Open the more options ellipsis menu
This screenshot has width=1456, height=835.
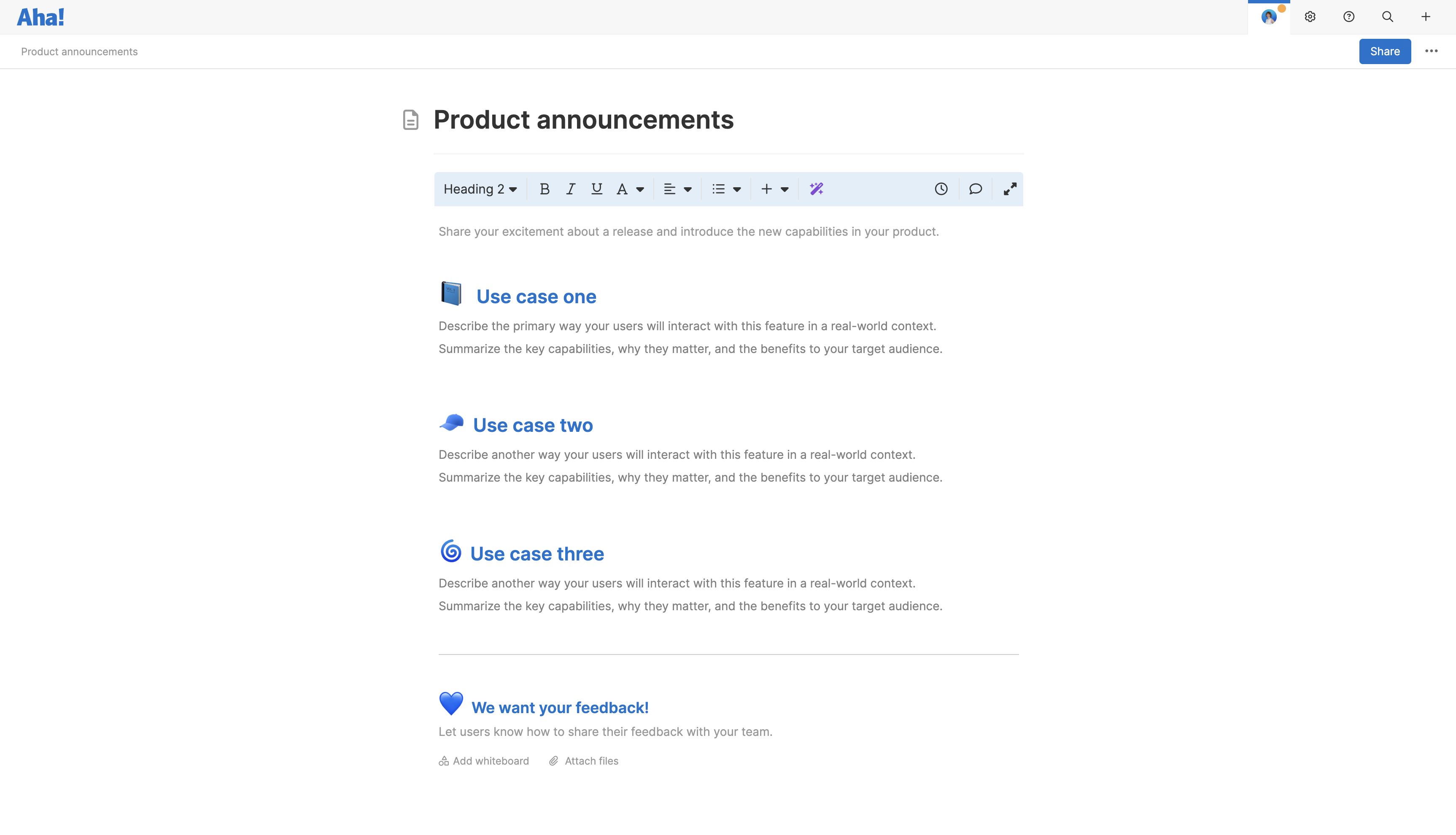(x=1432, y=51)
